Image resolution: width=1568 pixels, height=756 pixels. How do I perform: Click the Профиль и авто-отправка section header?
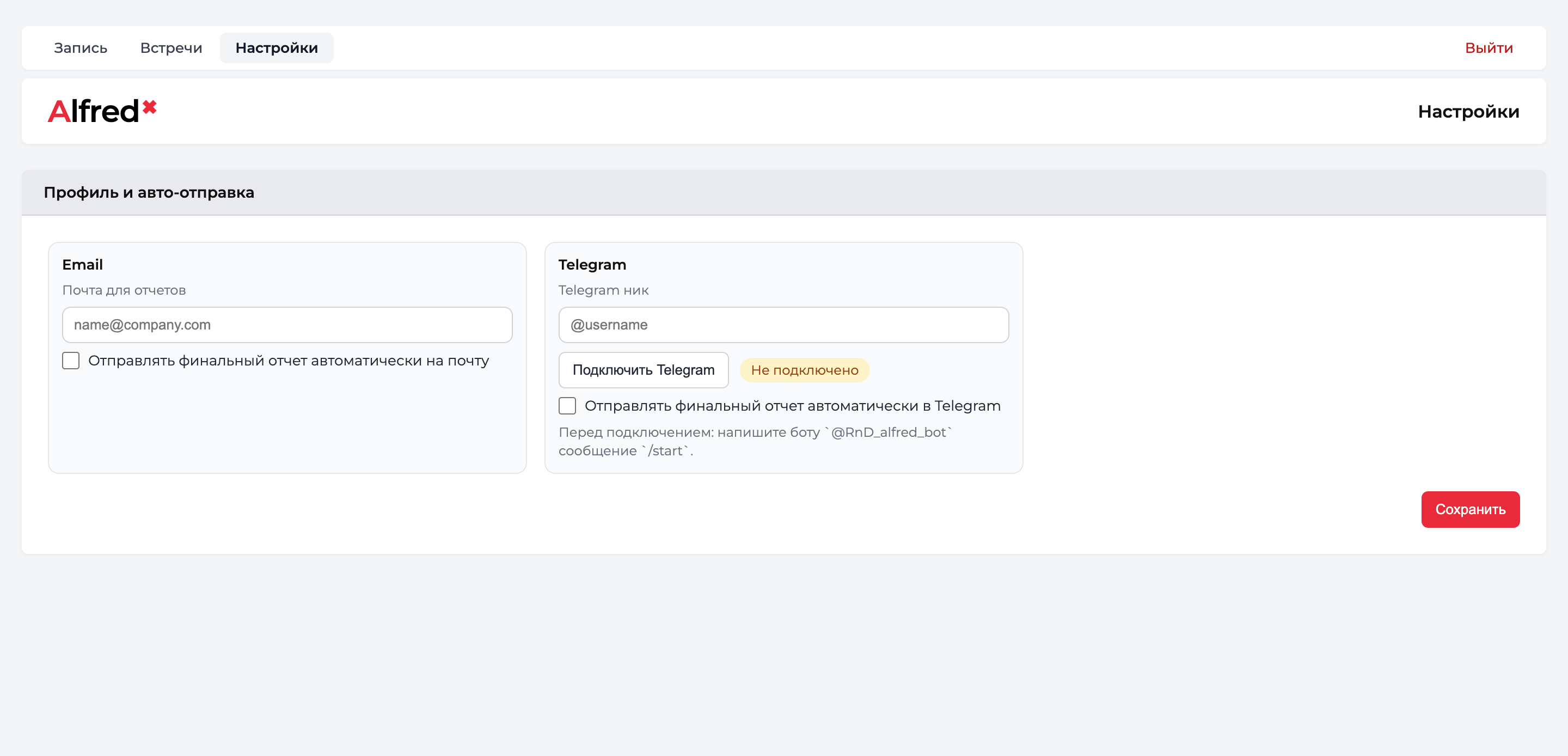point(149,192)
